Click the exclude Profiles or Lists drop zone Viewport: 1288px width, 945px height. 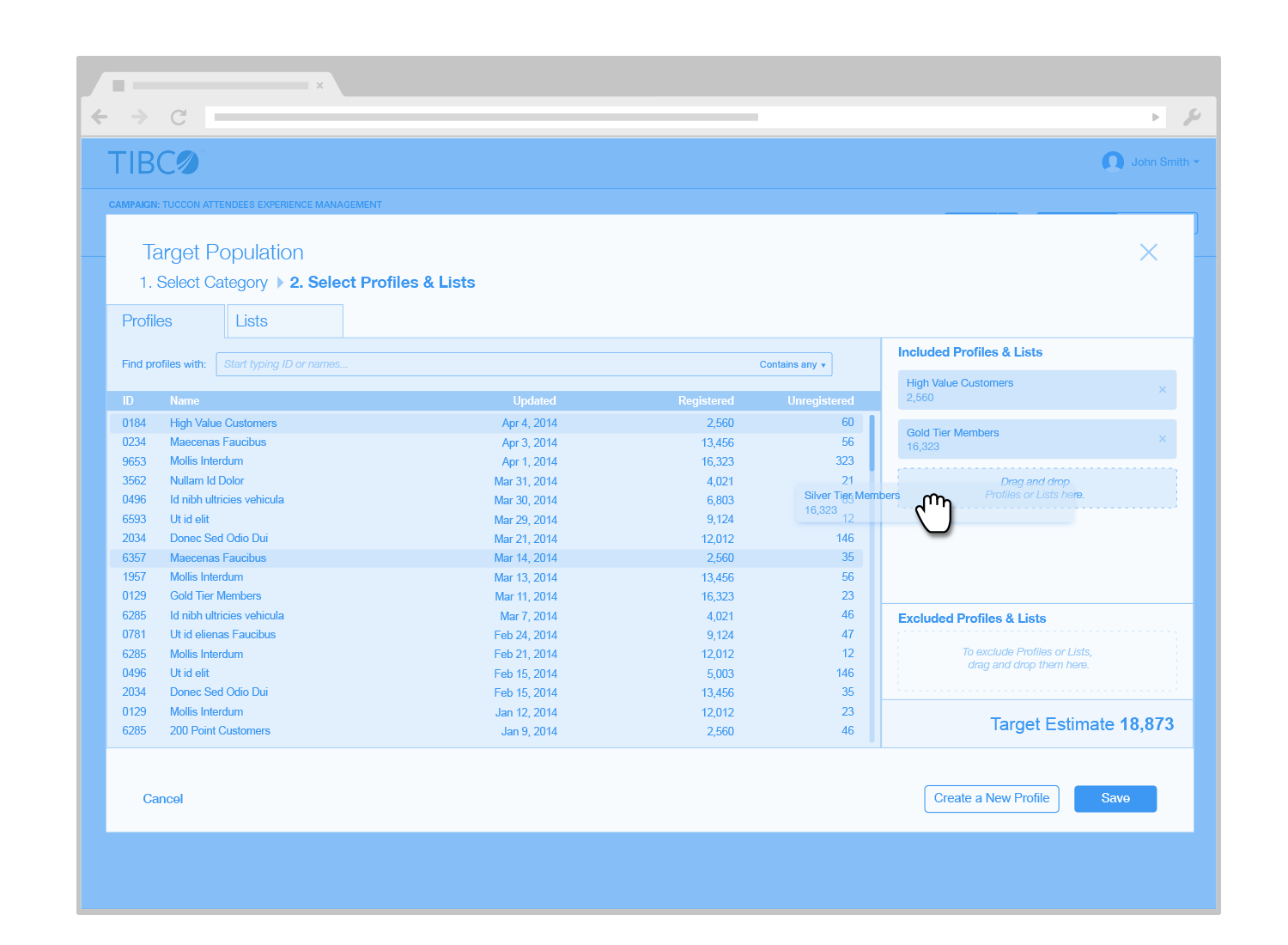click(x=1036, y=661)
